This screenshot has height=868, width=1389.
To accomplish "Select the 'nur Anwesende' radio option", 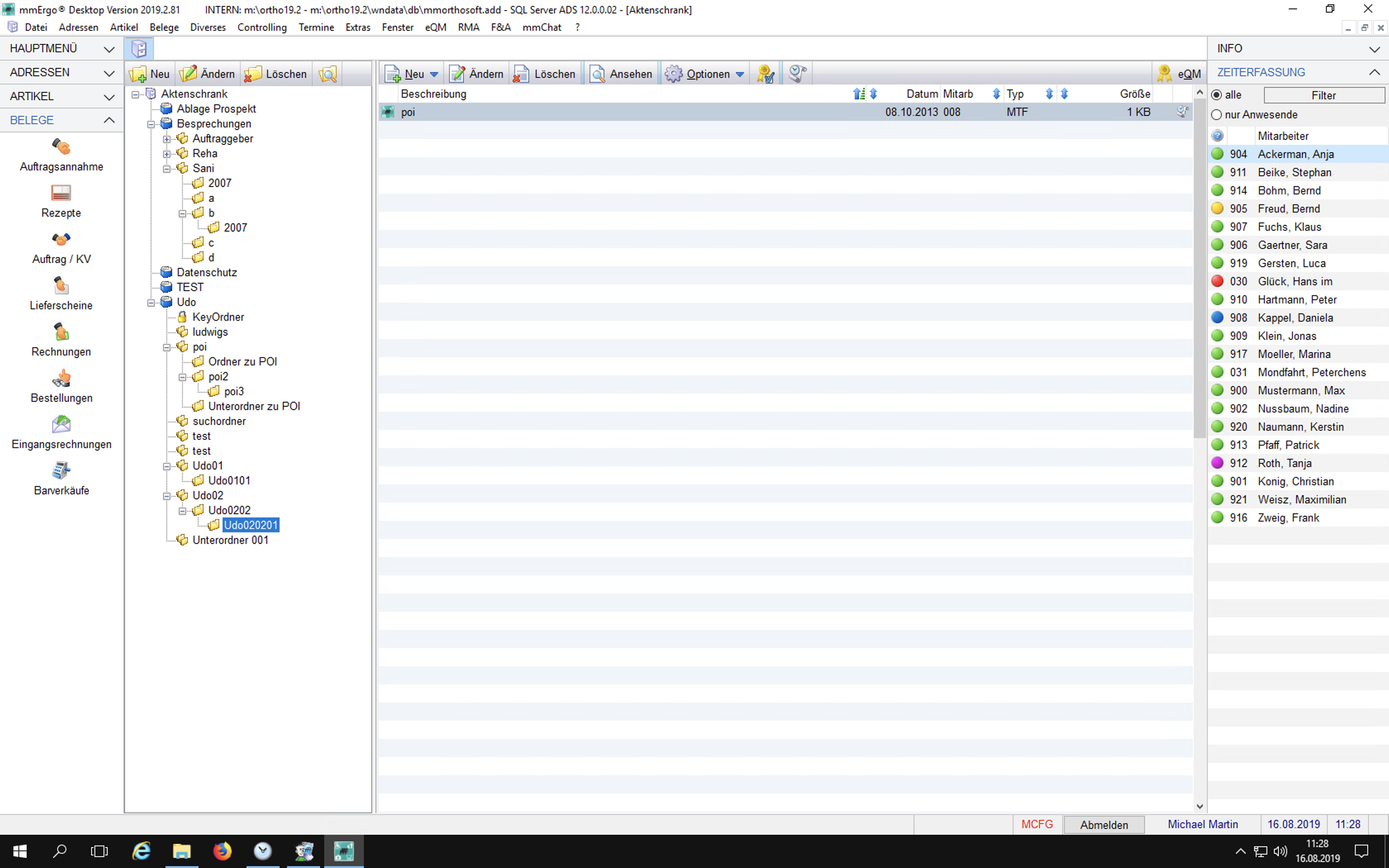I will [1216, 115].
